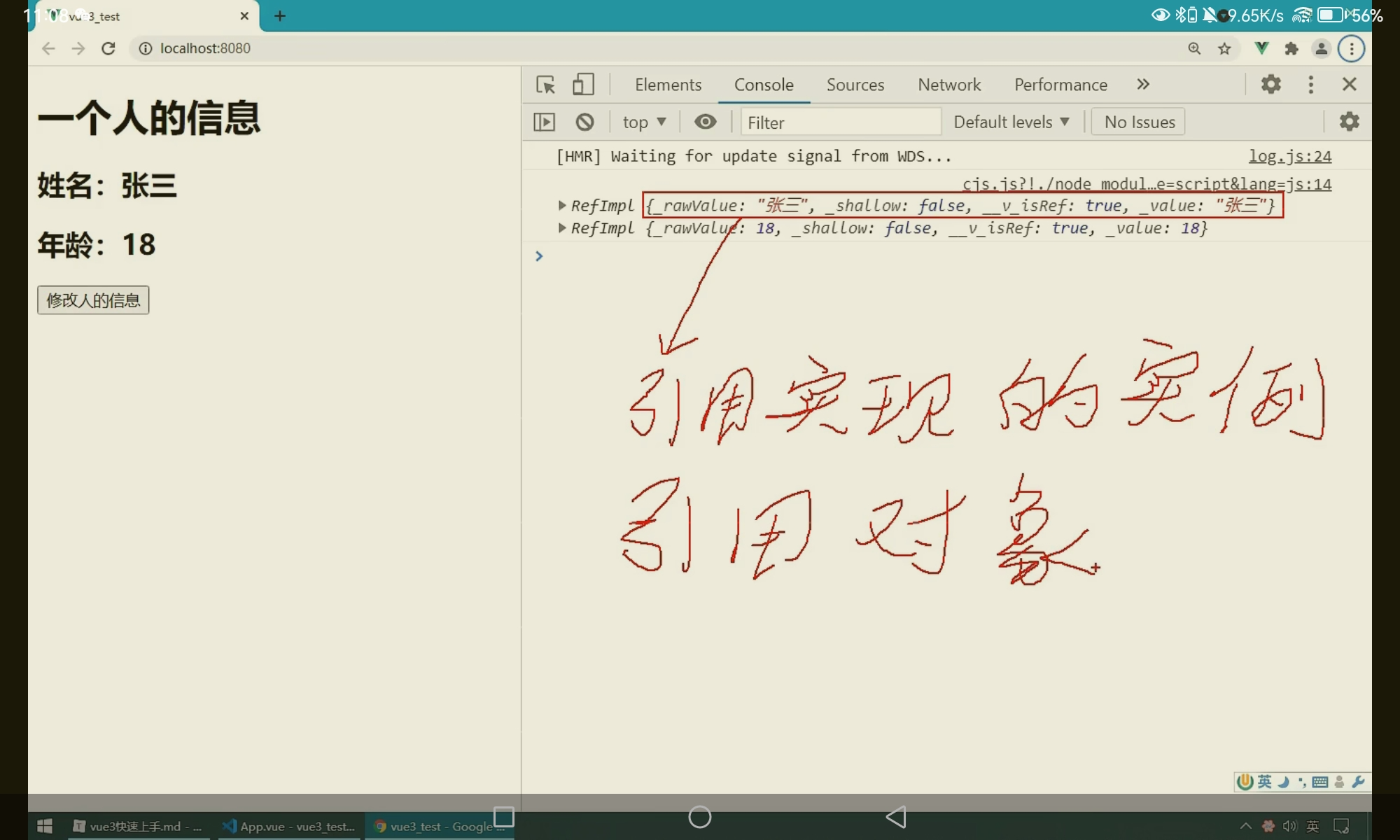Screen dimensions: 1400x840
Task: Toggle the console sidebar panel icon
Action: click(544, 122)
